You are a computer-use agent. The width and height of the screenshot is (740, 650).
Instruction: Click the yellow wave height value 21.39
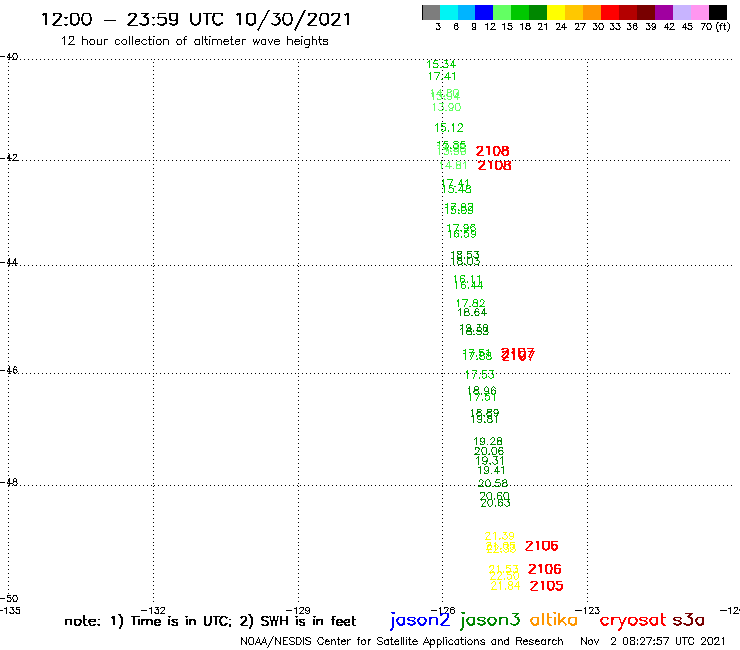(x=499, y=536)
